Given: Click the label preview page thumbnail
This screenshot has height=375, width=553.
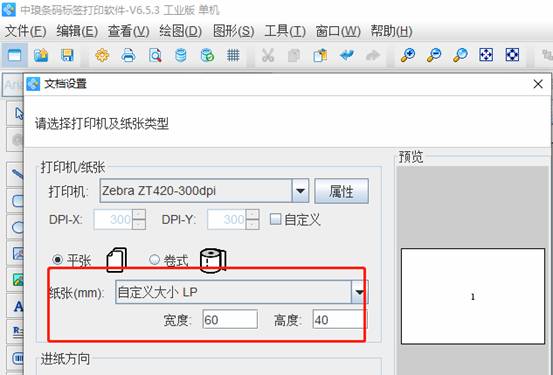Looking at the screenshot, I should tap(473, 296).
